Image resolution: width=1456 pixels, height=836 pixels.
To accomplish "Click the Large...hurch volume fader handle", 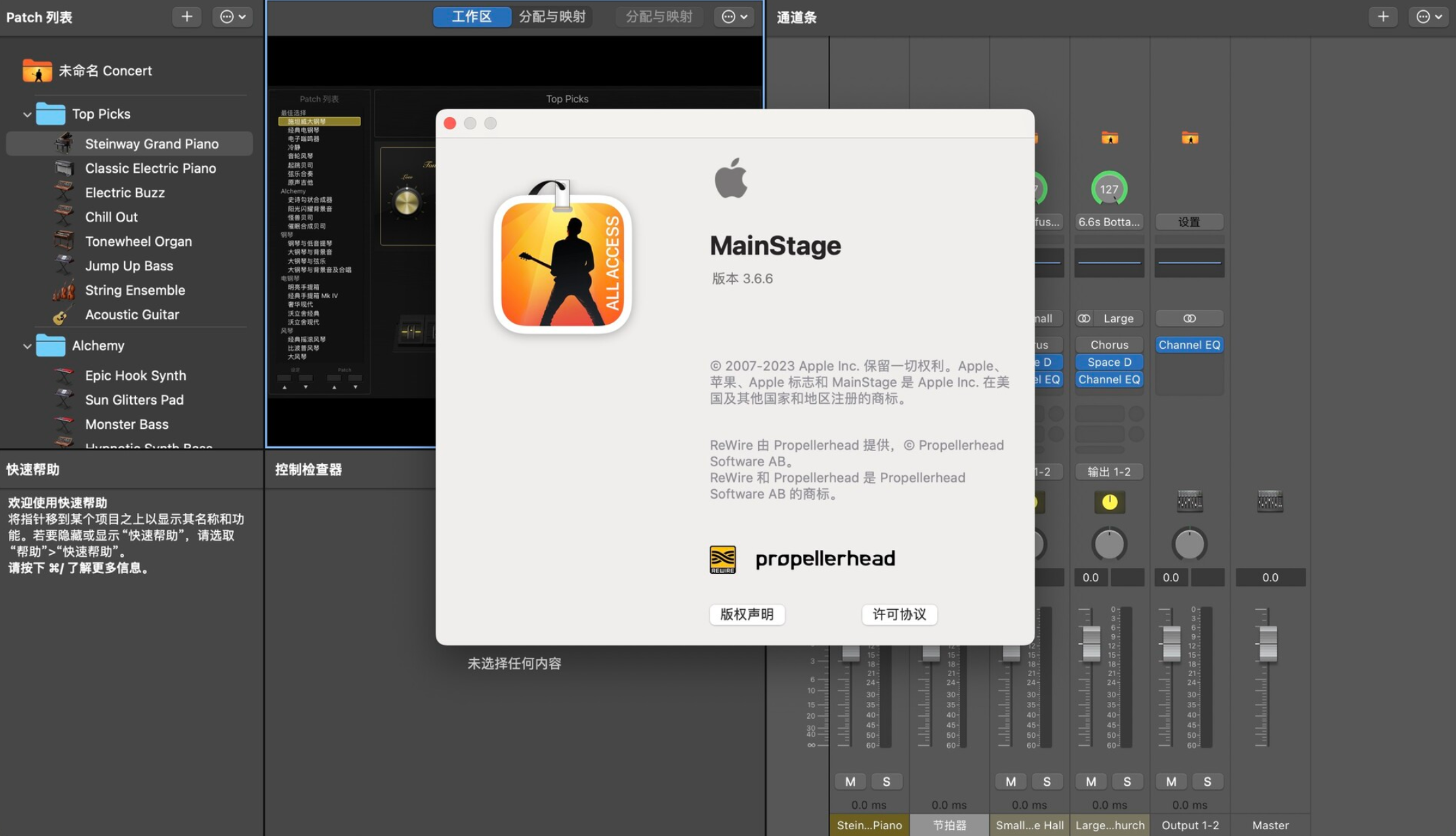I will (x=1091, y=643).
